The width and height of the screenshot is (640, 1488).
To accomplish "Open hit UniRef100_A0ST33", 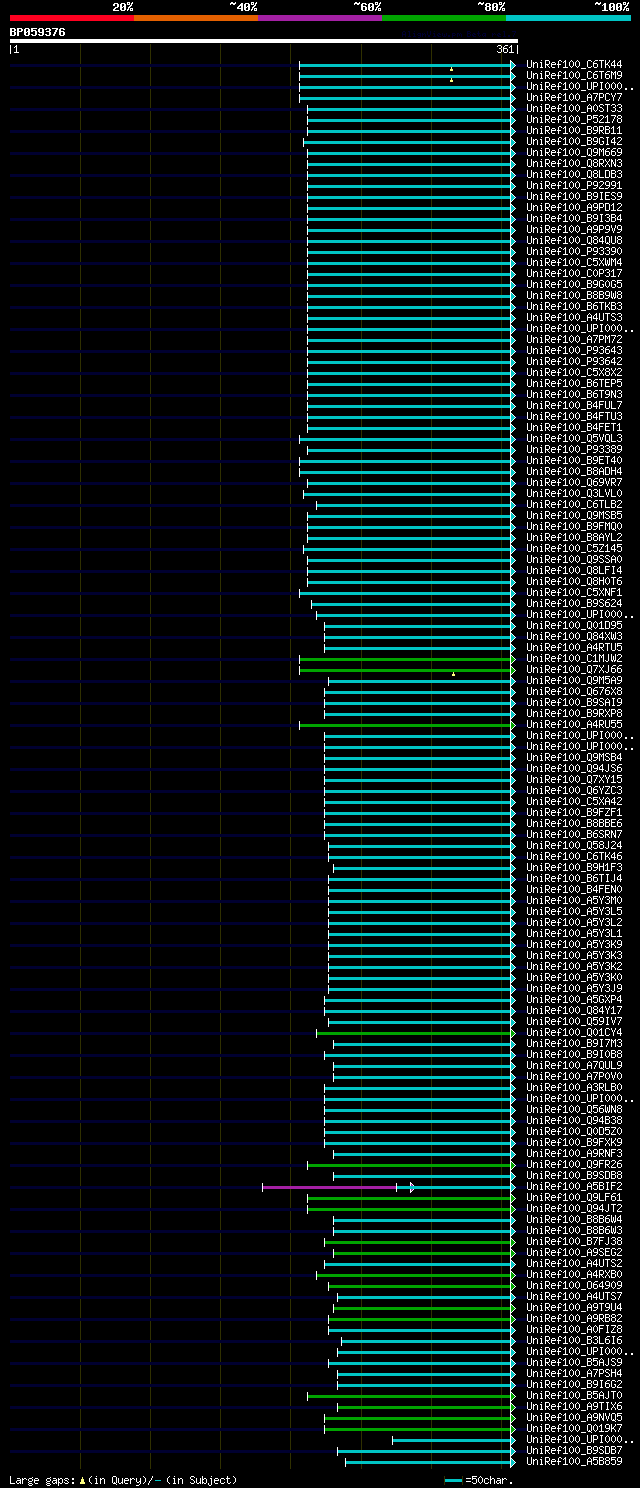I will coord(573,109).
